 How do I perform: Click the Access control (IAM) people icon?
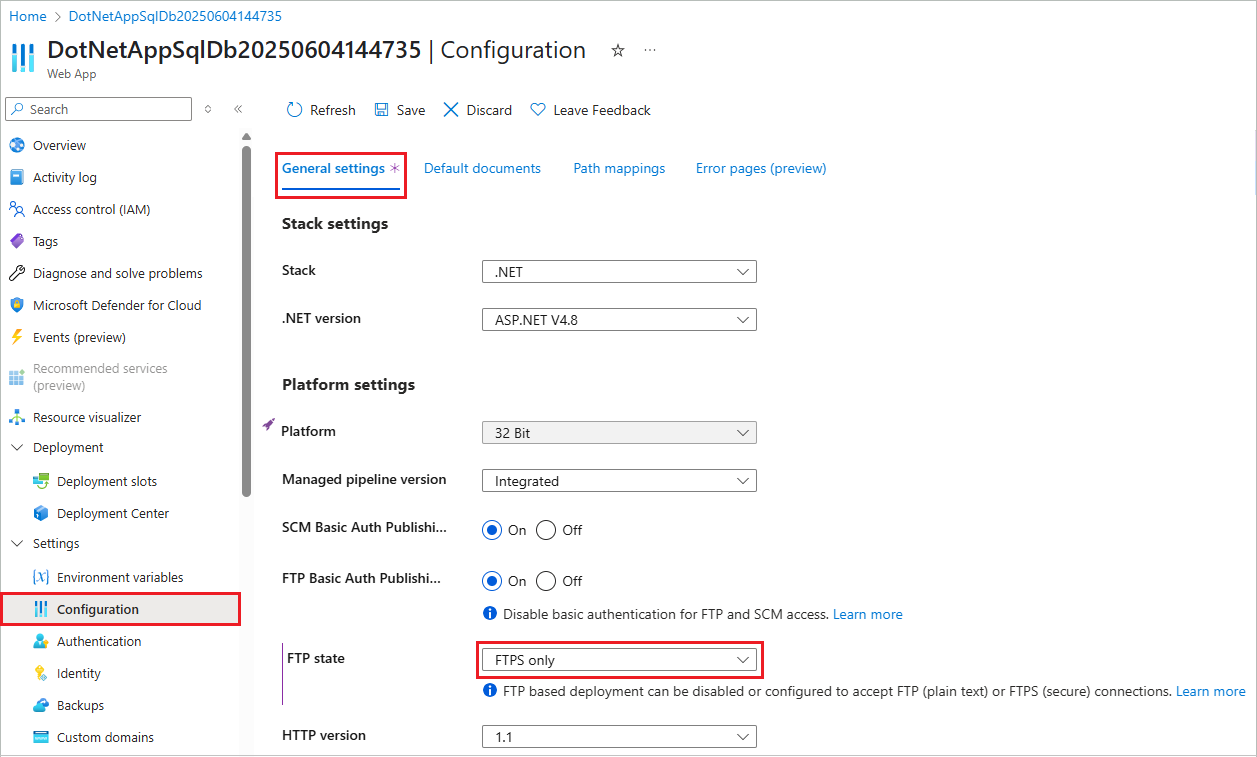[16, 209]
